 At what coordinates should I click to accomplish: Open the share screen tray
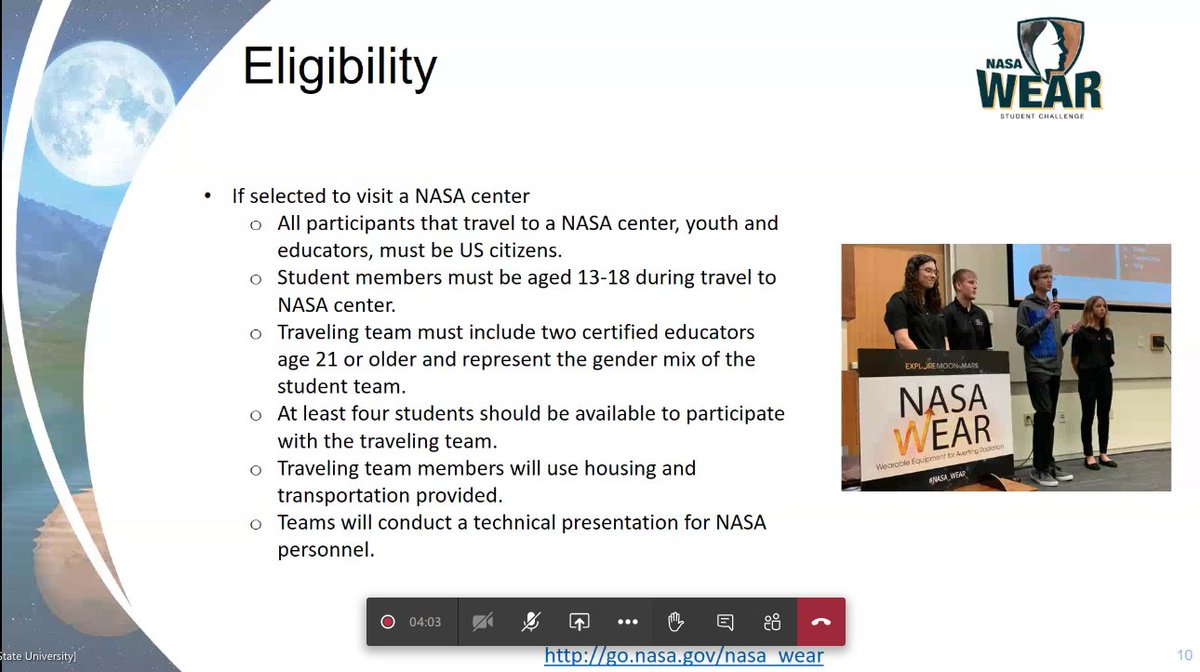(x=579, y=622)
